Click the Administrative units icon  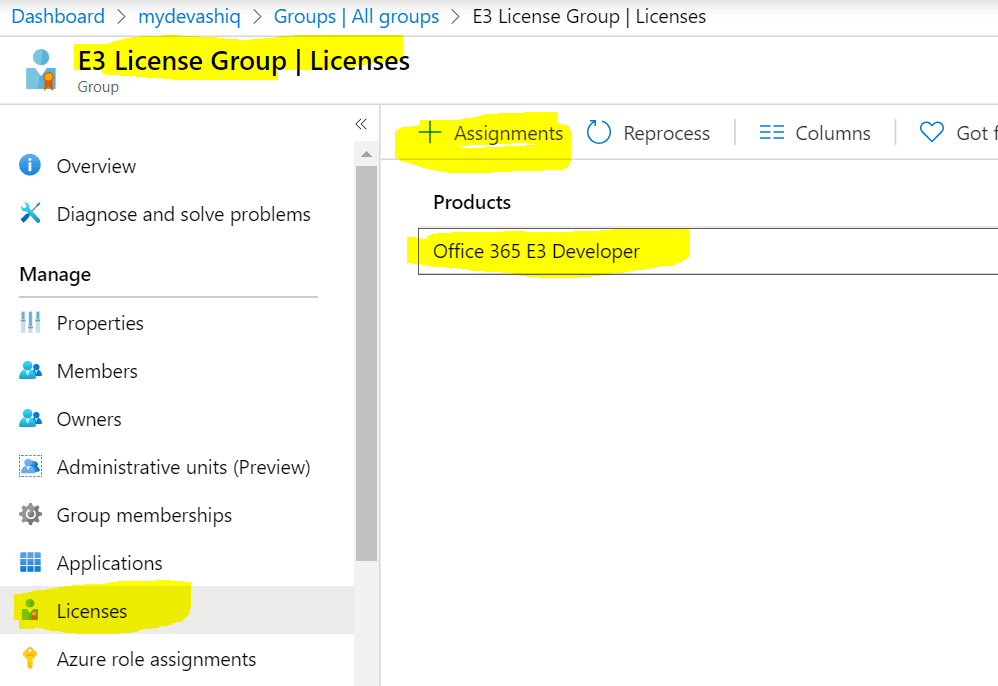click(30, 467)
